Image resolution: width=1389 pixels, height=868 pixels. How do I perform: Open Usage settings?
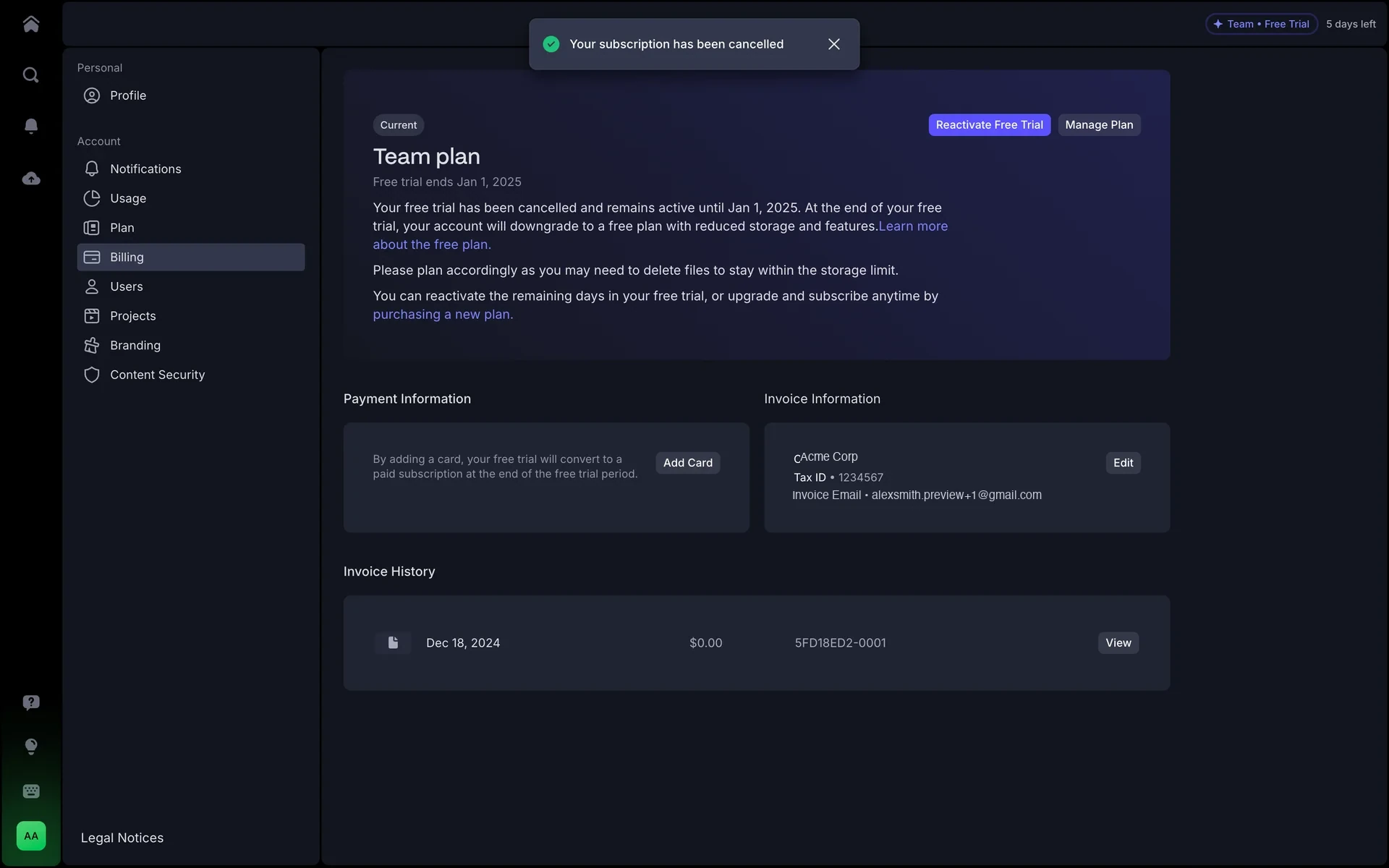pos(191,198)
